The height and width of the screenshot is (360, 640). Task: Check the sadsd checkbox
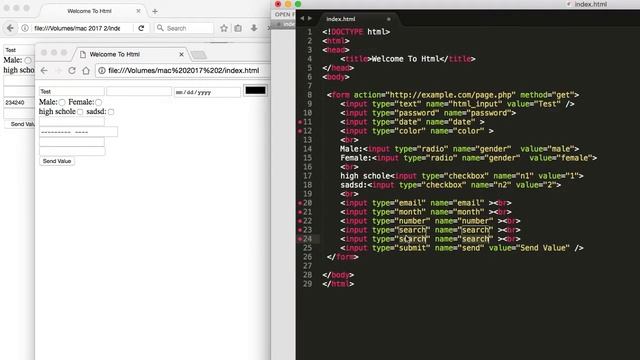point(111,112)
